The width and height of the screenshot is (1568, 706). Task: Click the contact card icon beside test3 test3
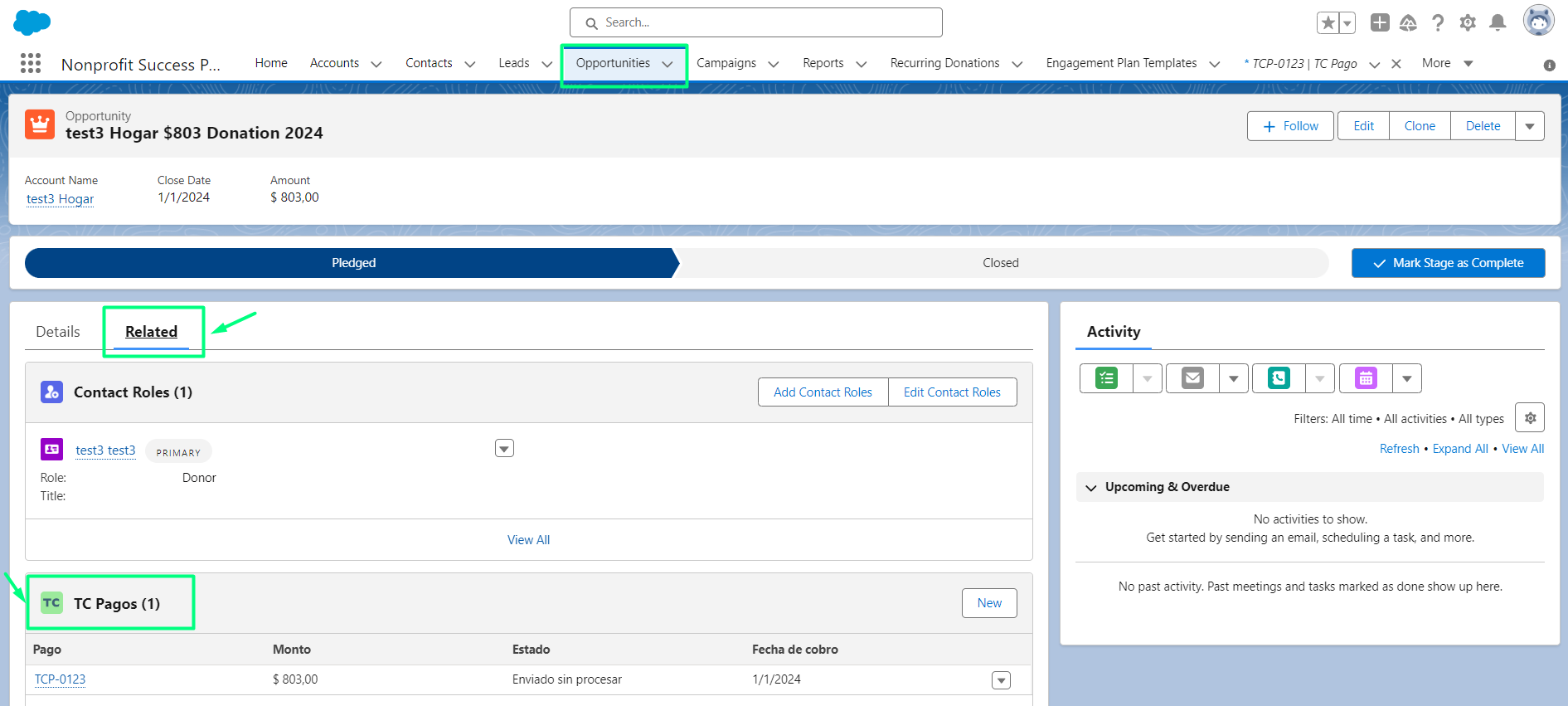[51, 449]
